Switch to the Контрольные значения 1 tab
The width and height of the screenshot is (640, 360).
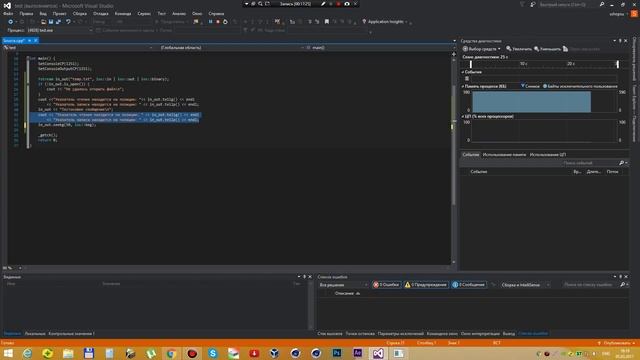(71, 334)
